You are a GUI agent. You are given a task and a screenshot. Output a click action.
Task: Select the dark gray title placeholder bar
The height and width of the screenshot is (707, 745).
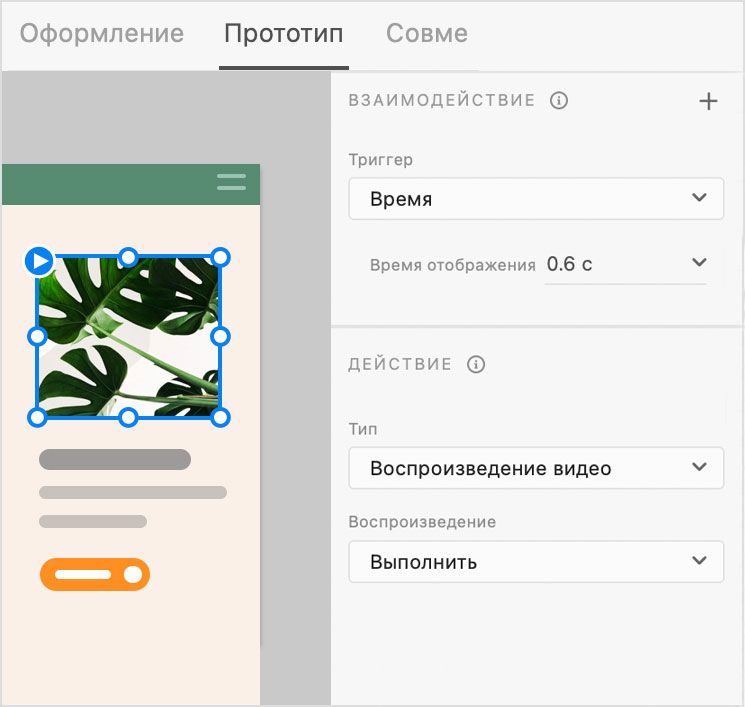click(115, 459)
